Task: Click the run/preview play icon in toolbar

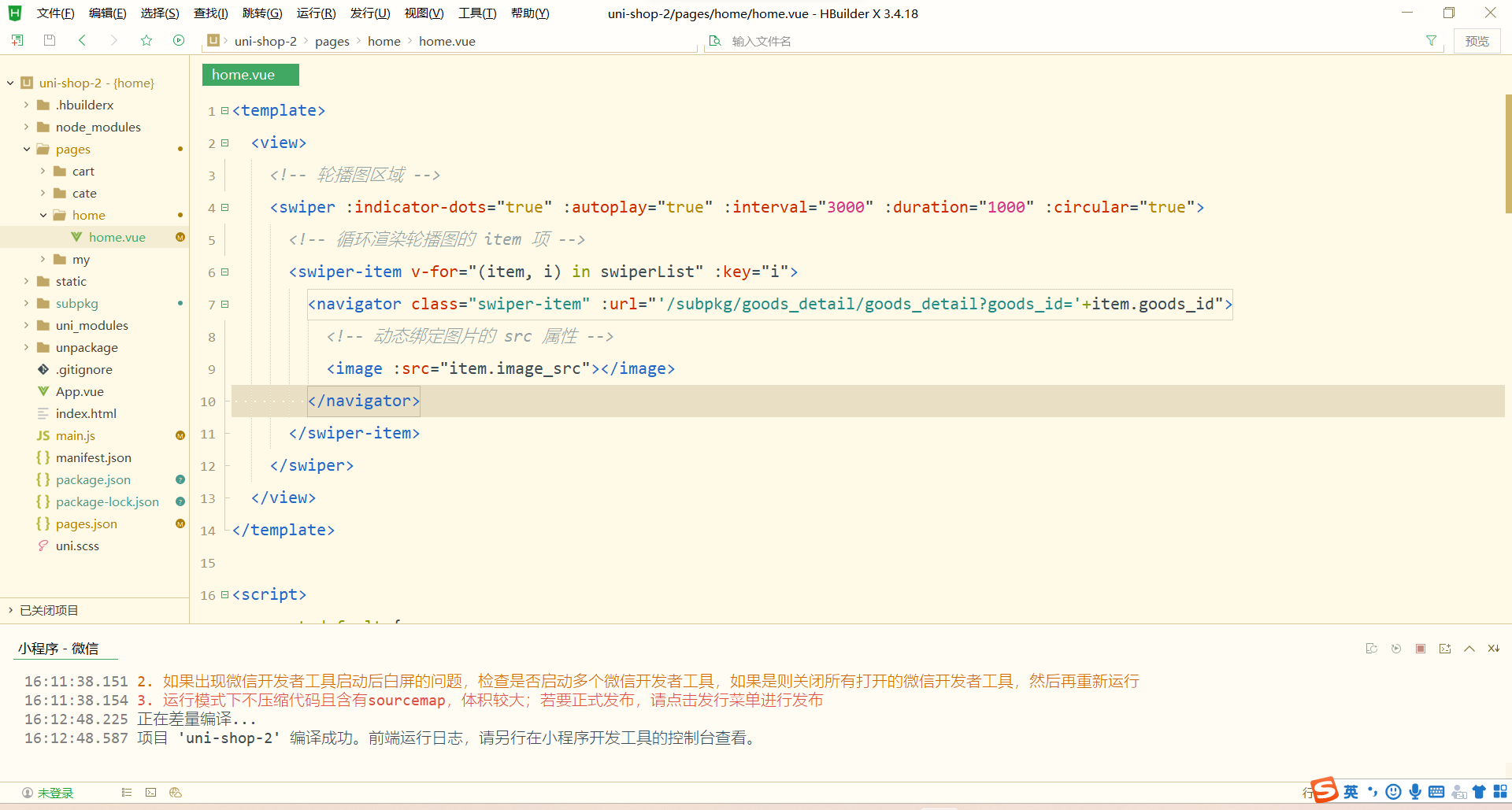Action: (x=179, y=40)
